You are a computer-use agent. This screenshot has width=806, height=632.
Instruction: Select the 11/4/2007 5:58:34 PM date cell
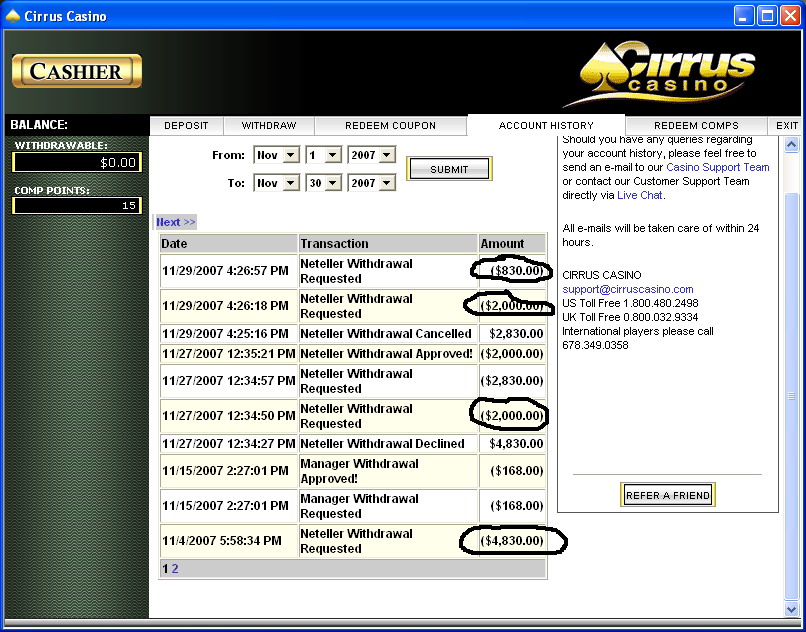click(229, 541)
